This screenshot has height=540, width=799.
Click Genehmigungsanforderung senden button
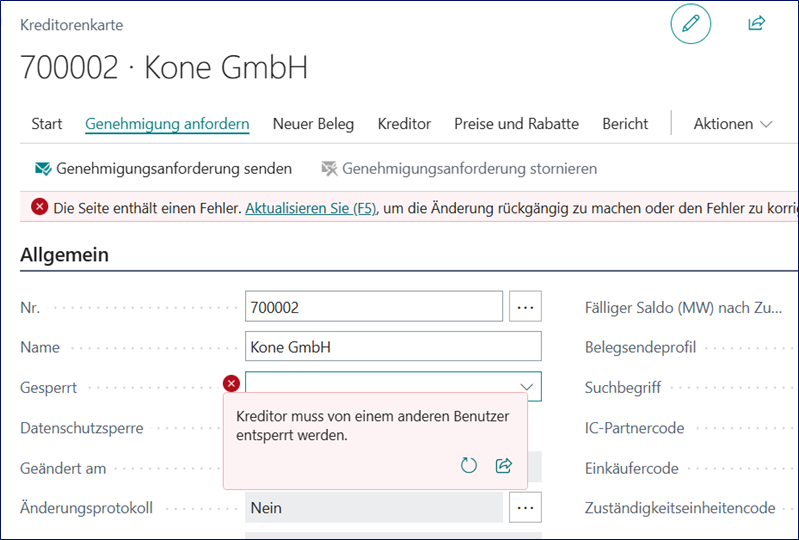pyautogui.click(x=173, y=168)
